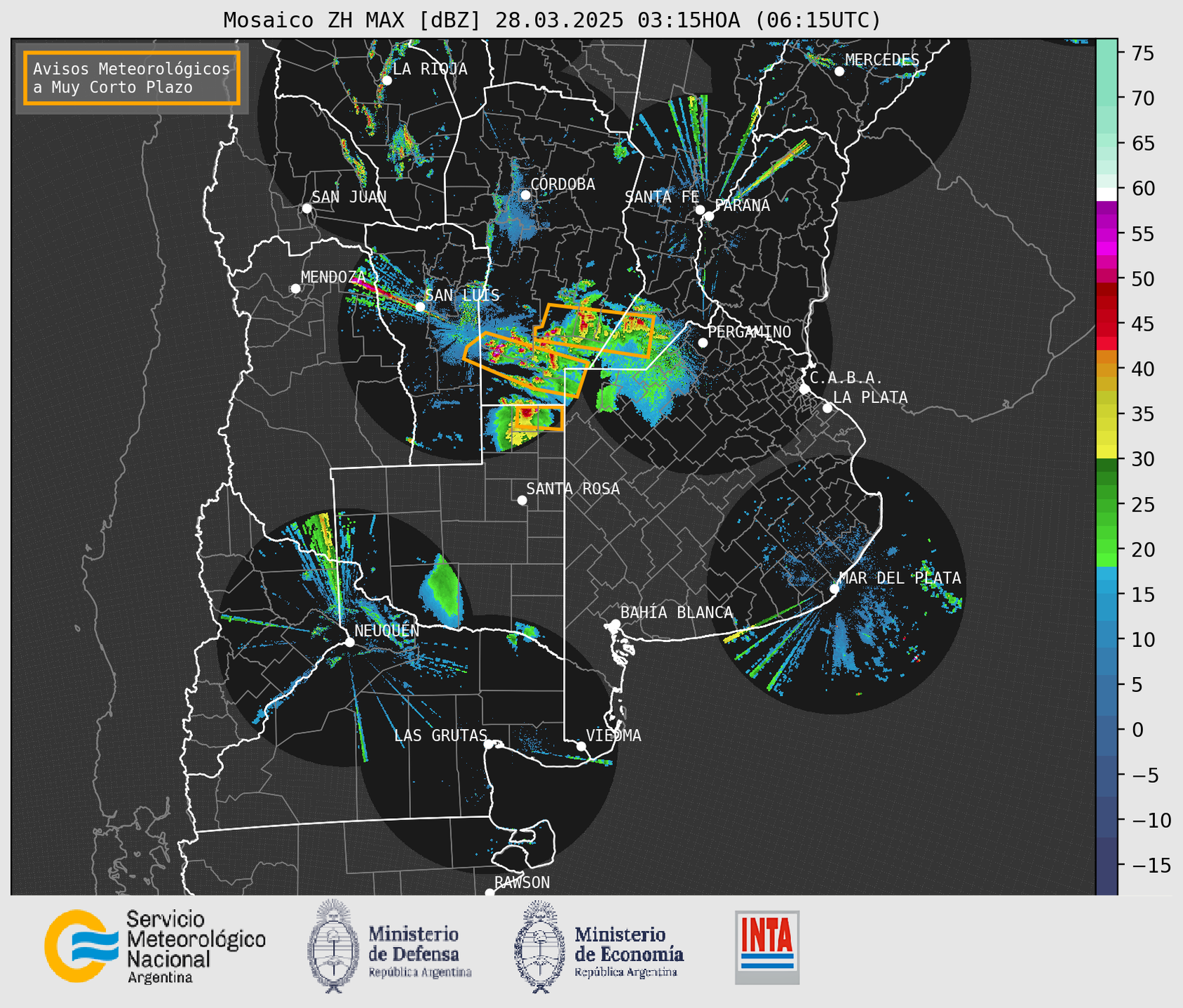The width and height of the screenshot is (1183, 1008).
Task: Click the LA RIOJA city marker
Action: point(386,80)
